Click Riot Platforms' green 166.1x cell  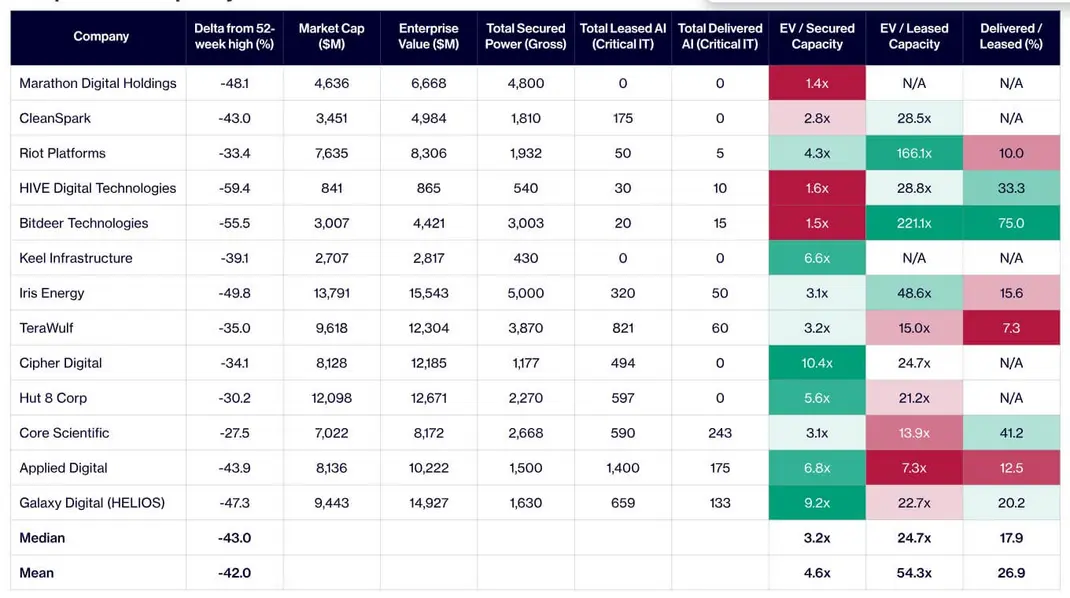click(x=914, y=153)
